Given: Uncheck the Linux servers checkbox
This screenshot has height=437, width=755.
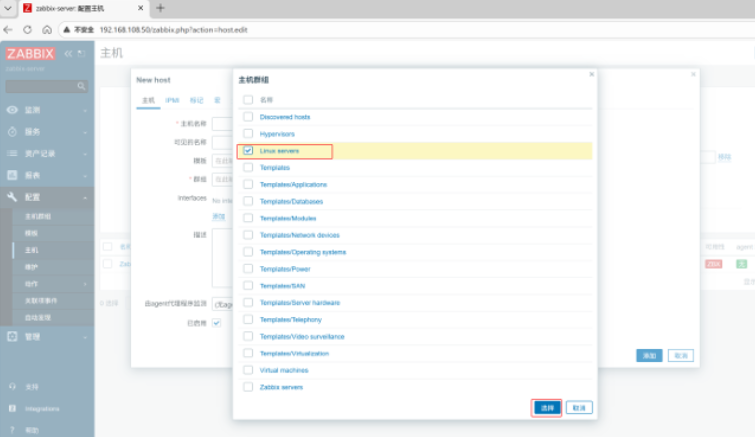Looking at the screenshot, I should tap(248, 151).
